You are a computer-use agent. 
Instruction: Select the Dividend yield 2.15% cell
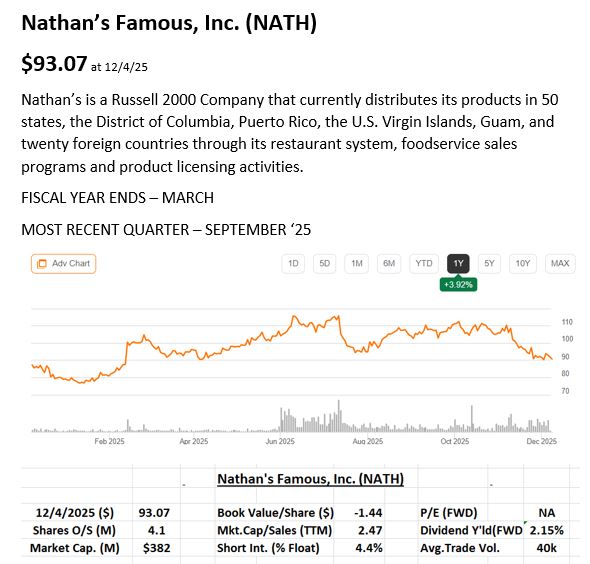[546, 531]
